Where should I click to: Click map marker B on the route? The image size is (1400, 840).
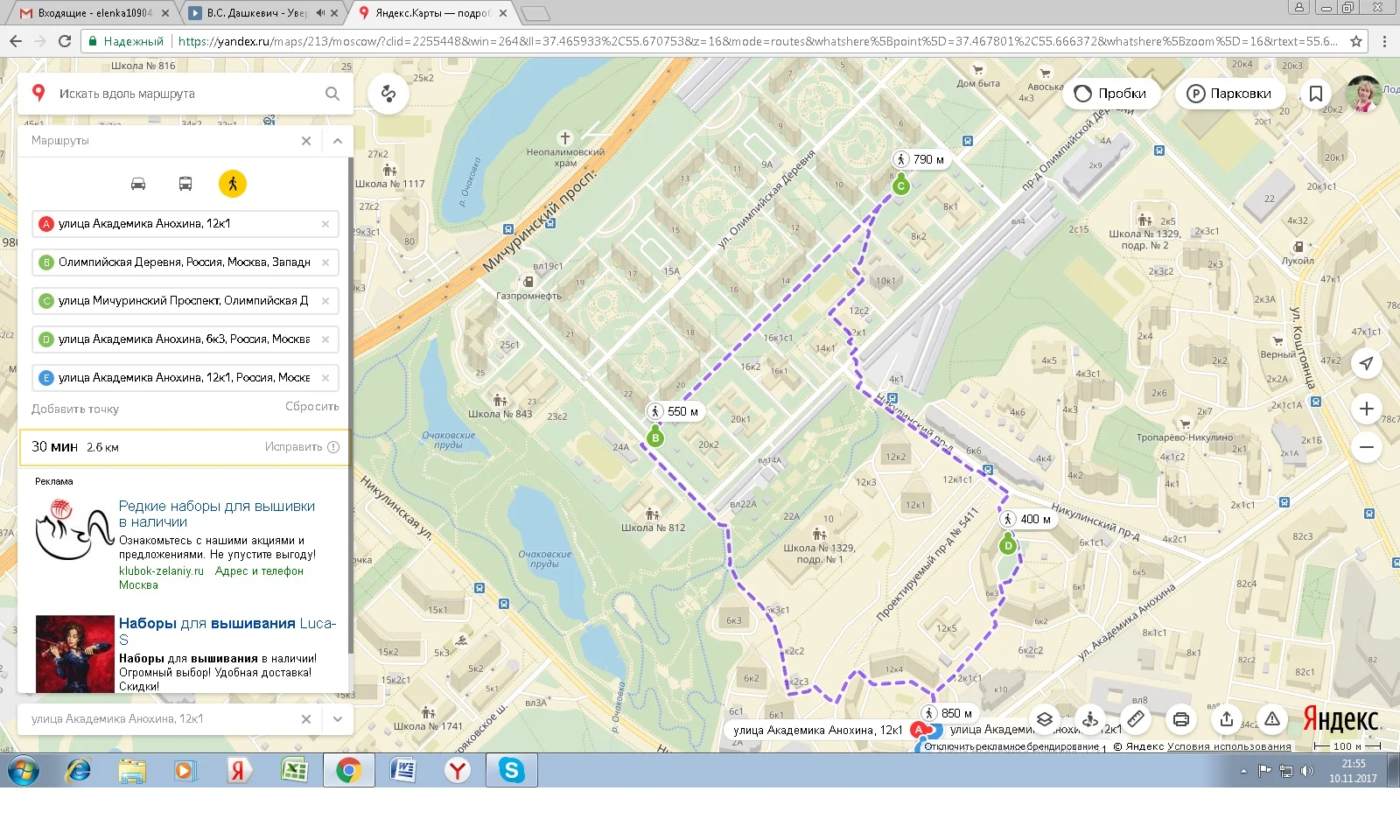click(x=655, y=437)
